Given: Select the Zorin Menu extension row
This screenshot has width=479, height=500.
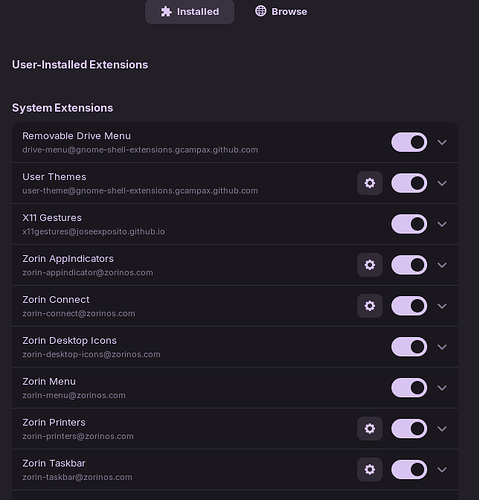Looking at the screenshot, I should [x=235, y=388].
